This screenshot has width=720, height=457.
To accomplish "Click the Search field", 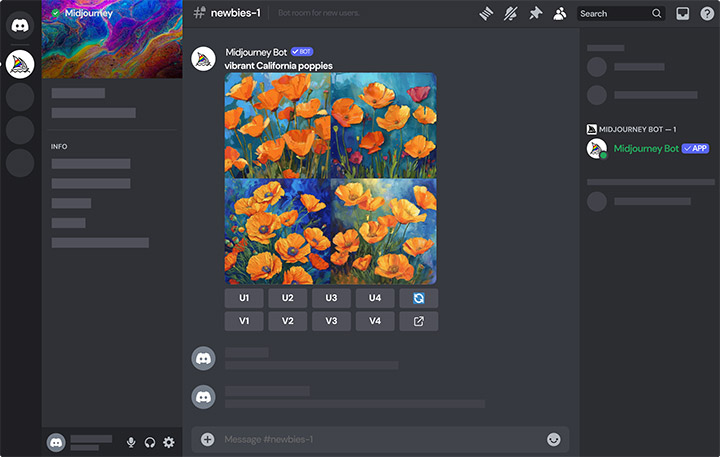I will [613, 13].
